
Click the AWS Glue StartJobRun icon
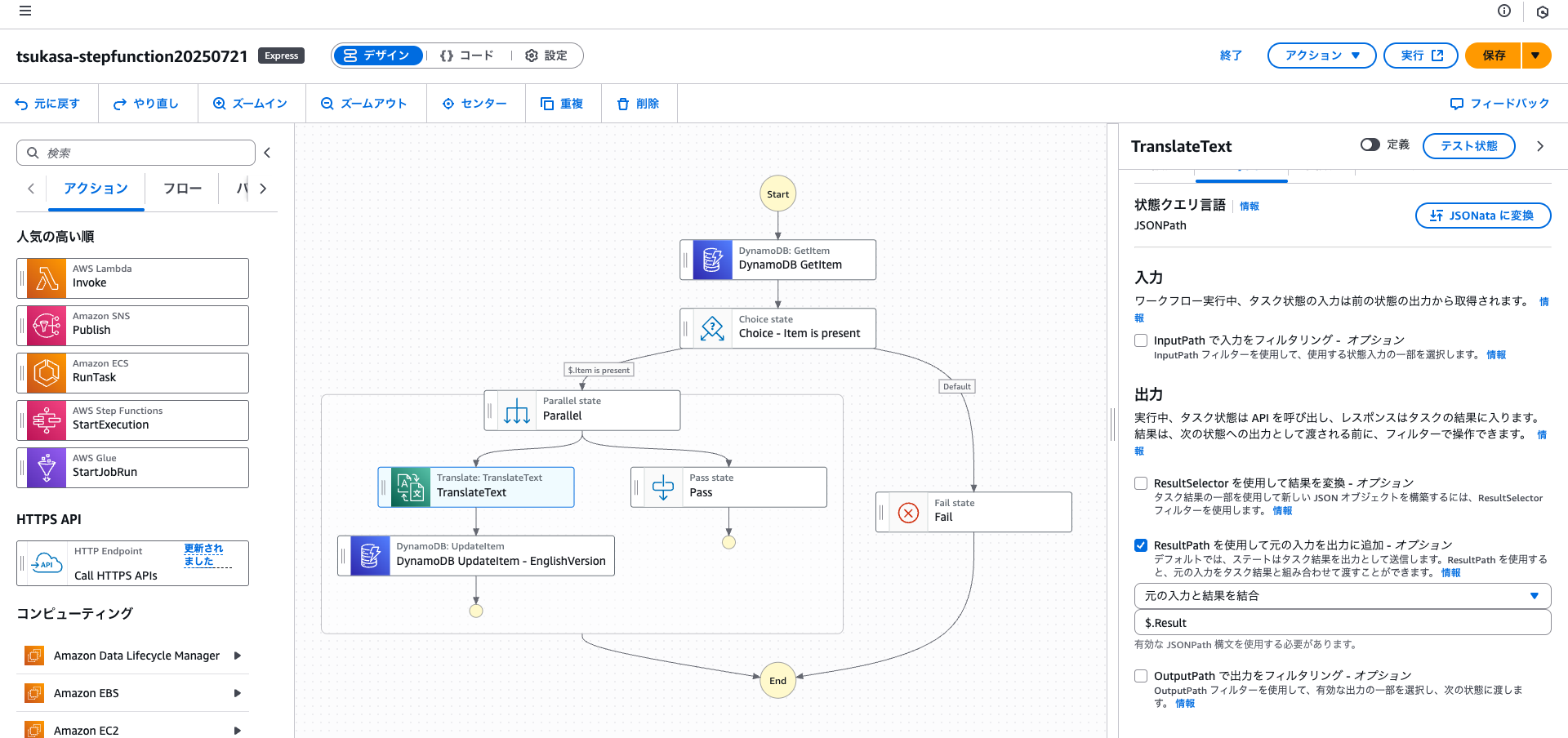(47, 468)
